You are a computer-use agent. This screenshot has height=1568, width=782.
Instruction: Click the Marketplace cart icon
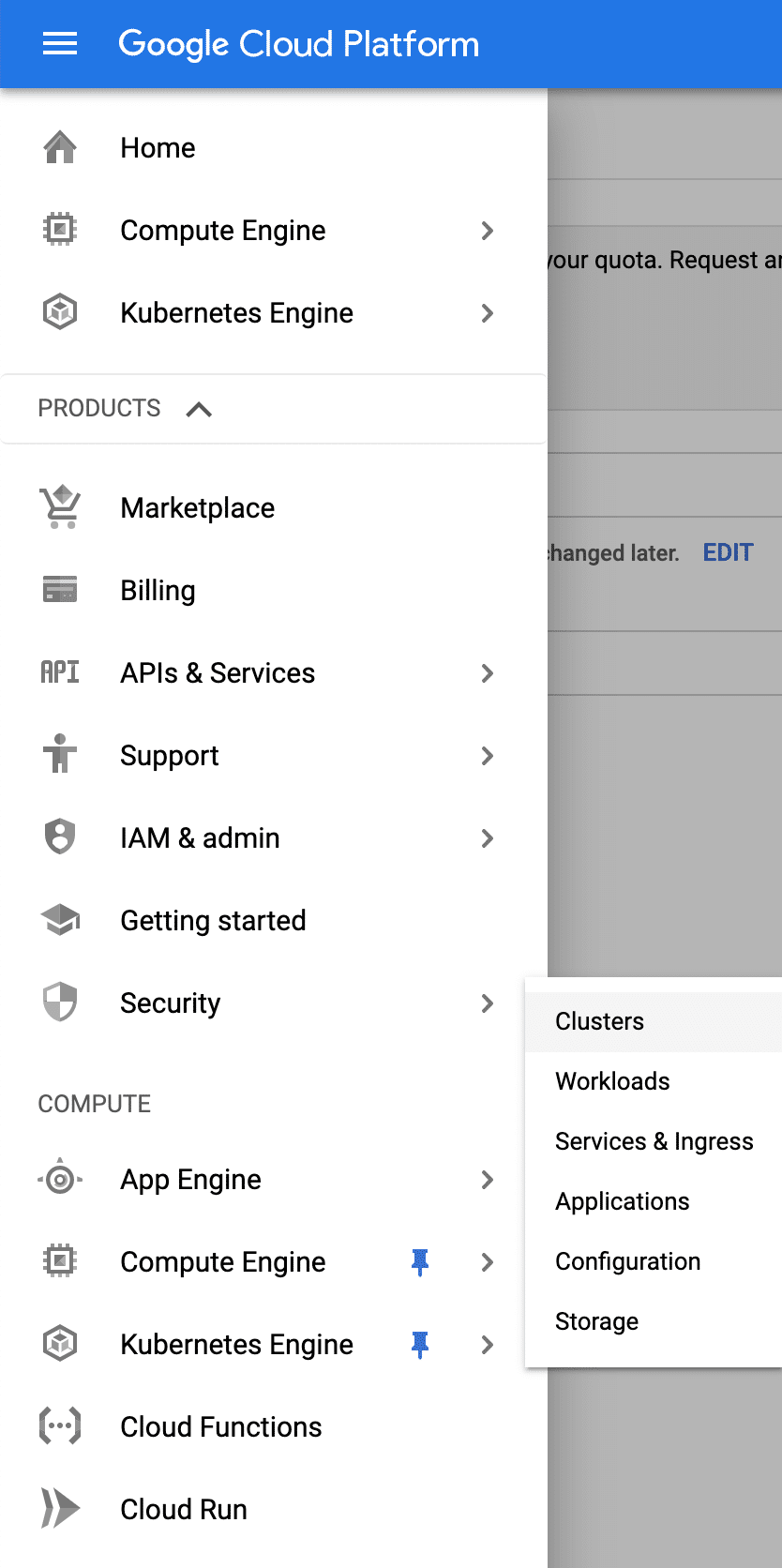coord(60,507)
